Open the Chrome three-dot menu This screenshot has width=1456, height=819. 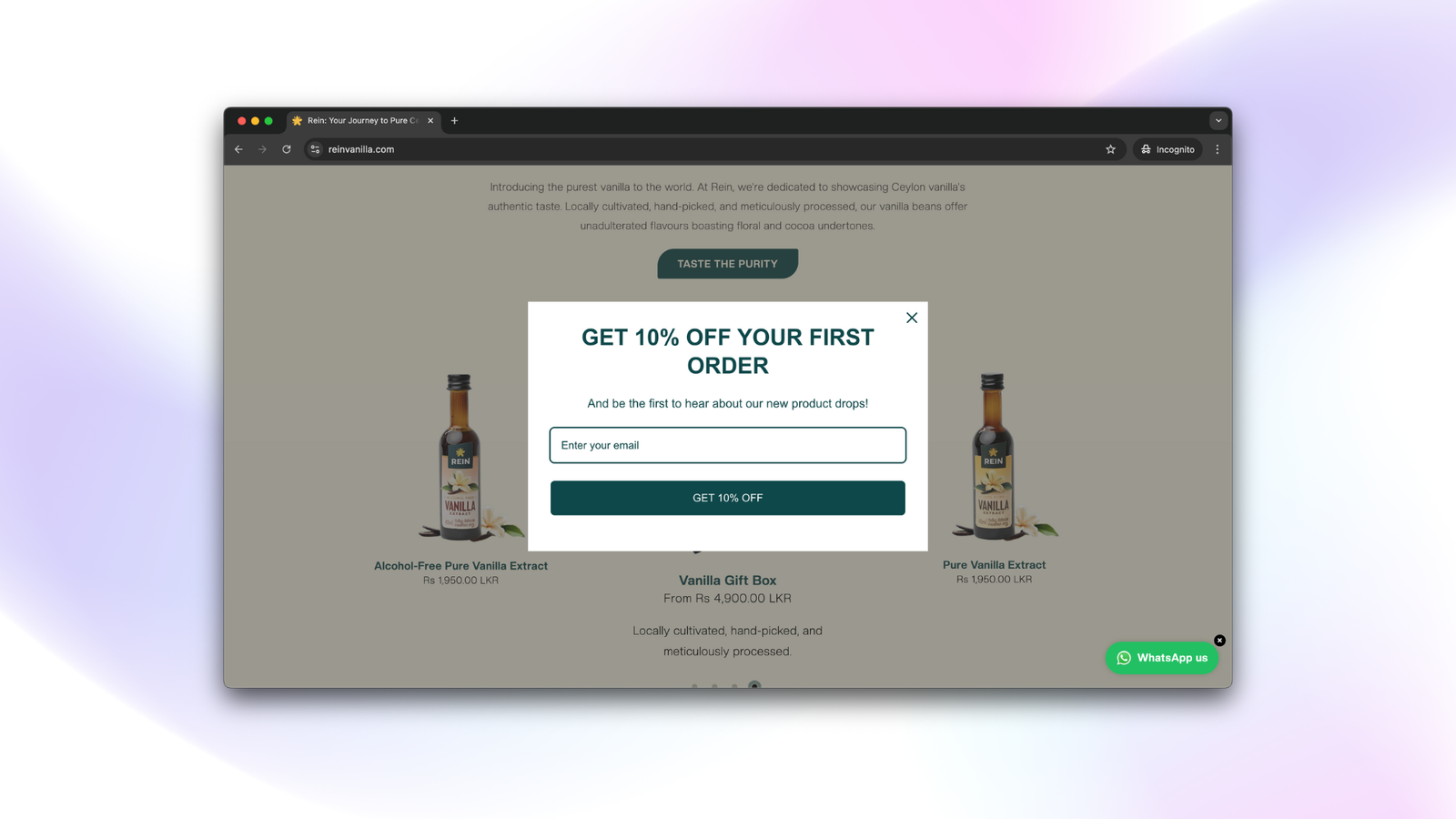(1218, 149)
